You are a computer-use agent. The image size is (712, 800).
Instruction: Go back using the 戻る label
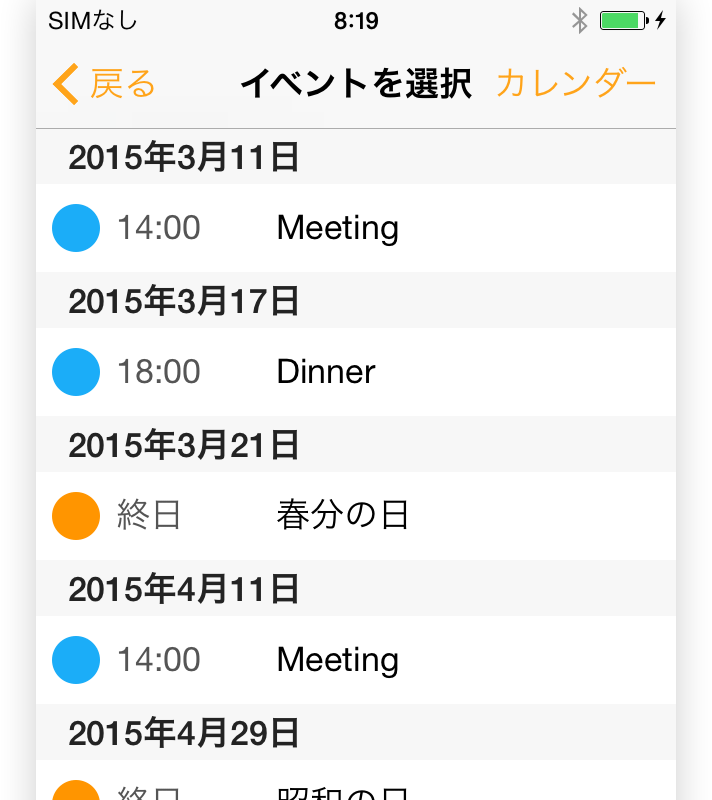coord(122,84)
